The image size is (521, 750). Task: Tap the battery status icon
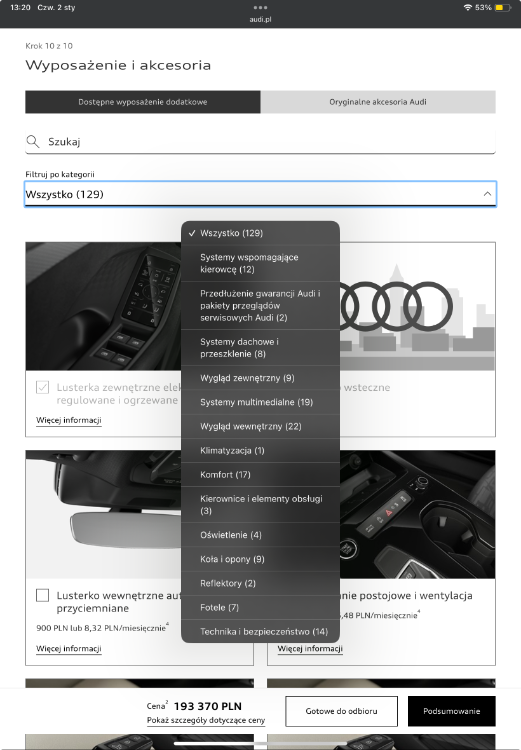(x=502, y=8)
